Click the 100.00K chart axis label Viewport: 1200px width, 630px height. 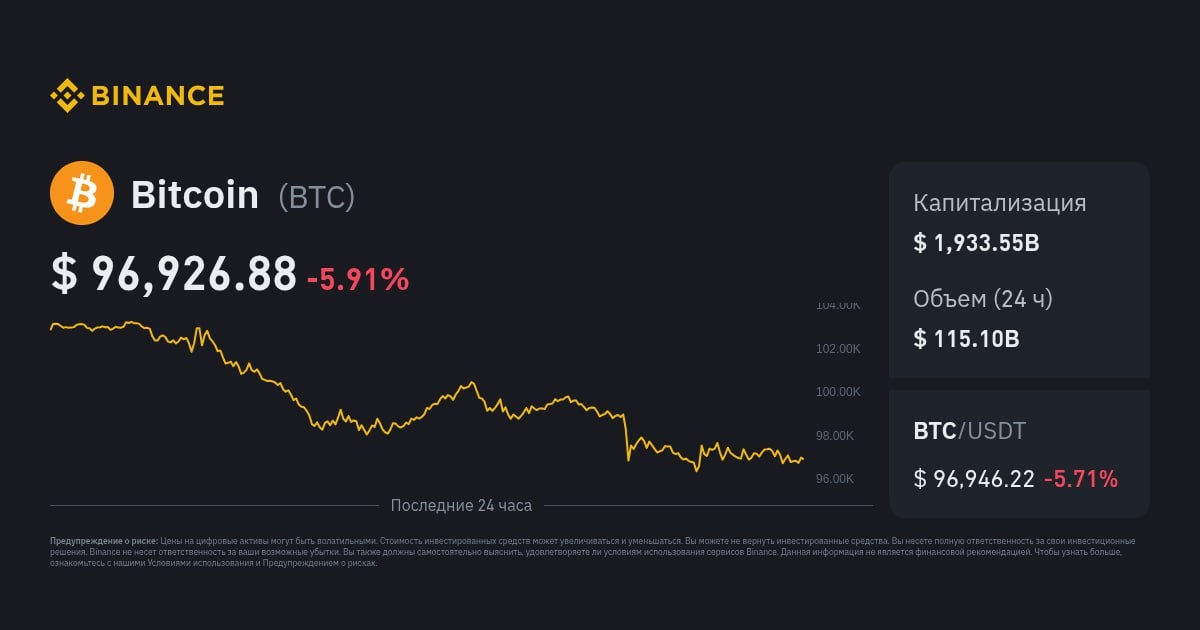[838, 392]
